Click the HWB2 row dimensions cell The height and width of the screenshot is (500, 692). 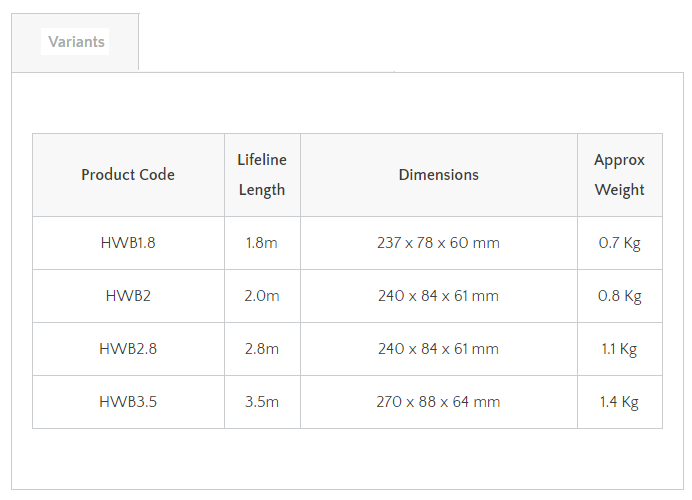pos(438,296)
